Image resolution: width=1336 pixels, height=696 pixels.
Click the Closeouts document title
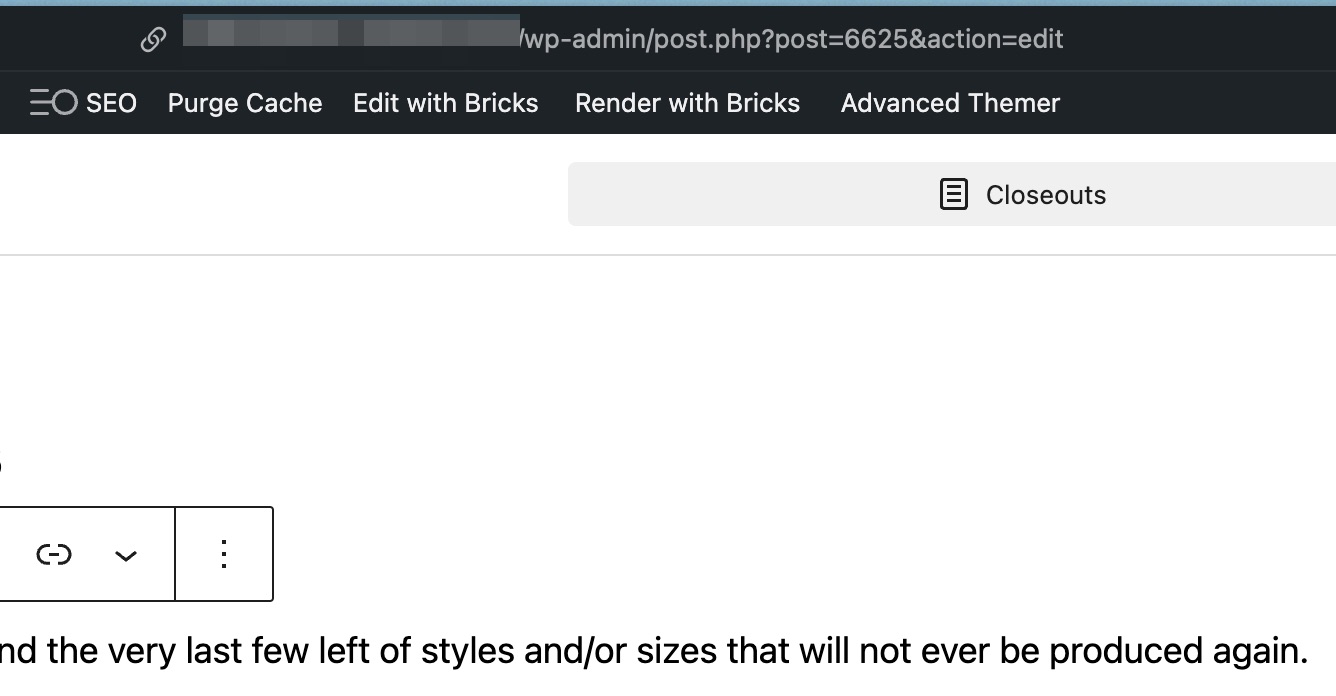(1046, 195)
